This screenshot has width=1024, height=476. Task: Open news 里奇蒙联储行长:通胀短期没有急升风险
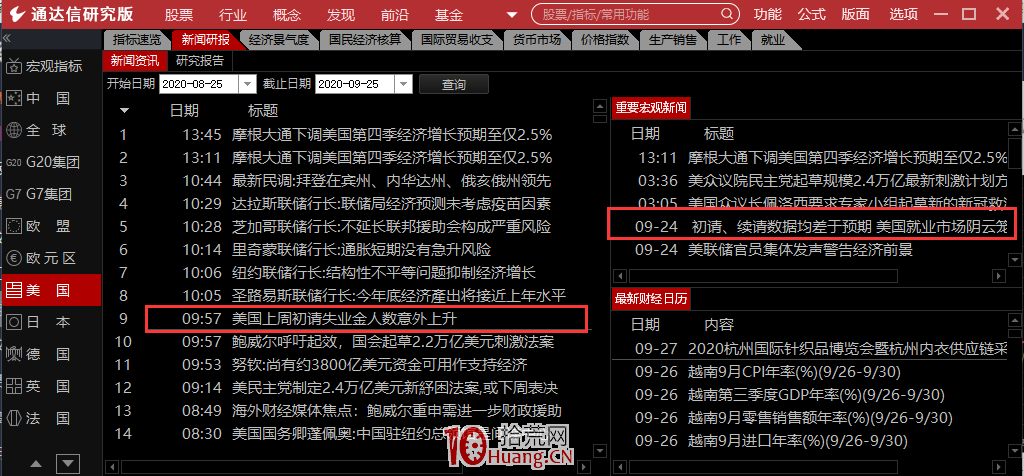[361, 249]
